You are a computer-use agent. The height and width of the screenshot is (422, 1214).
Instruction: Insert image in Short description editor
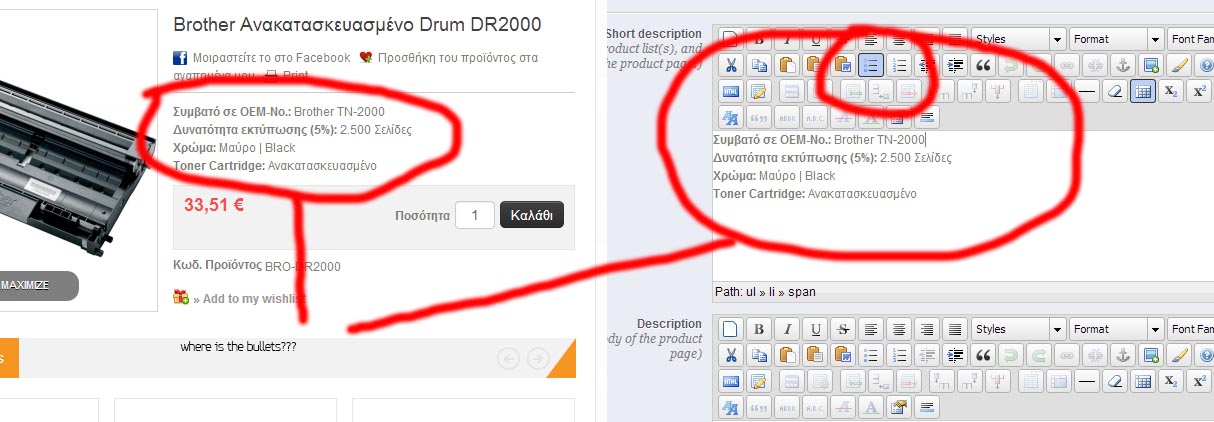1151,65
